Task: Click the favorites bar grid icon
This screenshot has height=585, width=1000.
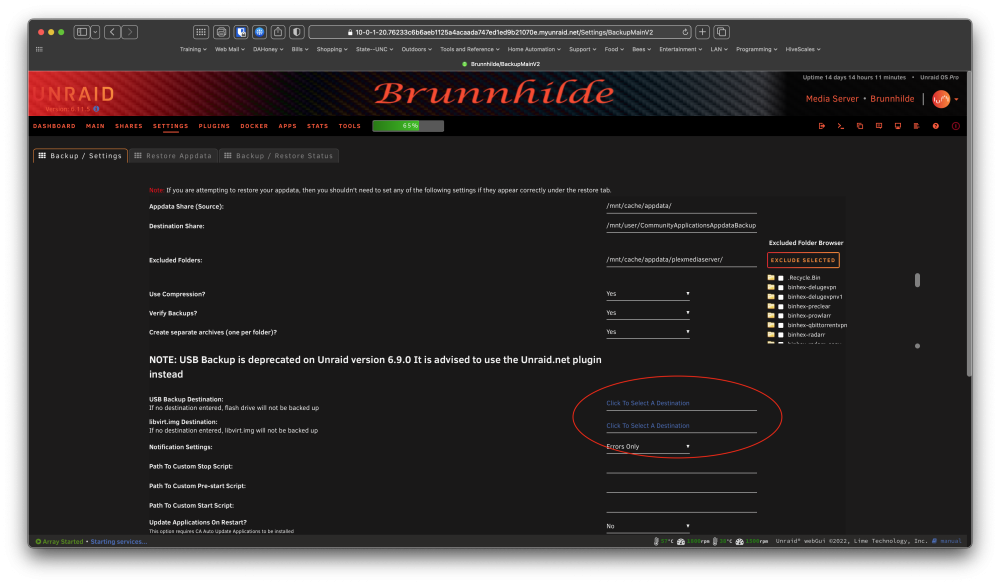Action: coord(39,49)
